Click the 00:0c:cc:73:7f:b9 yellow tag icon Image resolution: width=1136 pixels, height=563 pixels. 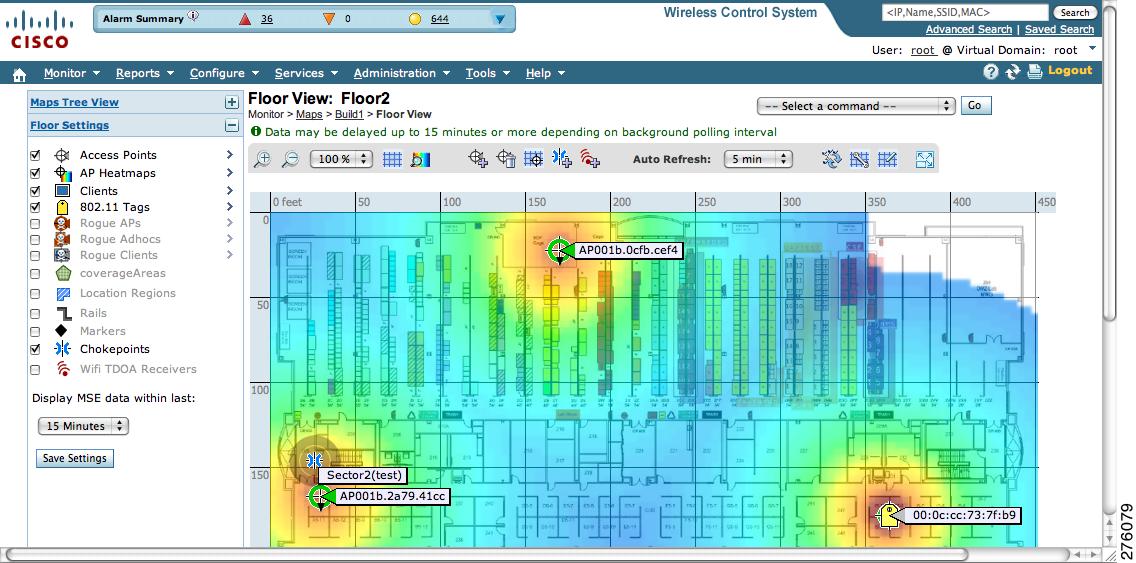point(887,516)
